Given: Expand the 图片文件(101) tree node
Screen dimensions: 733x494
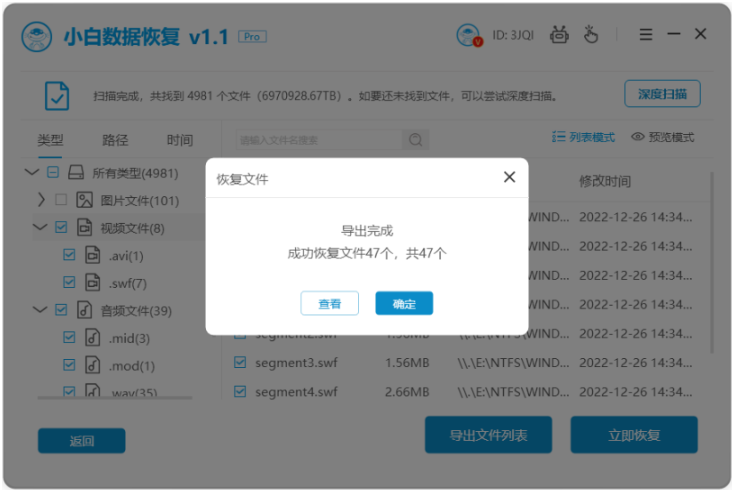Looking at the screenshot, I should [41, 200].
